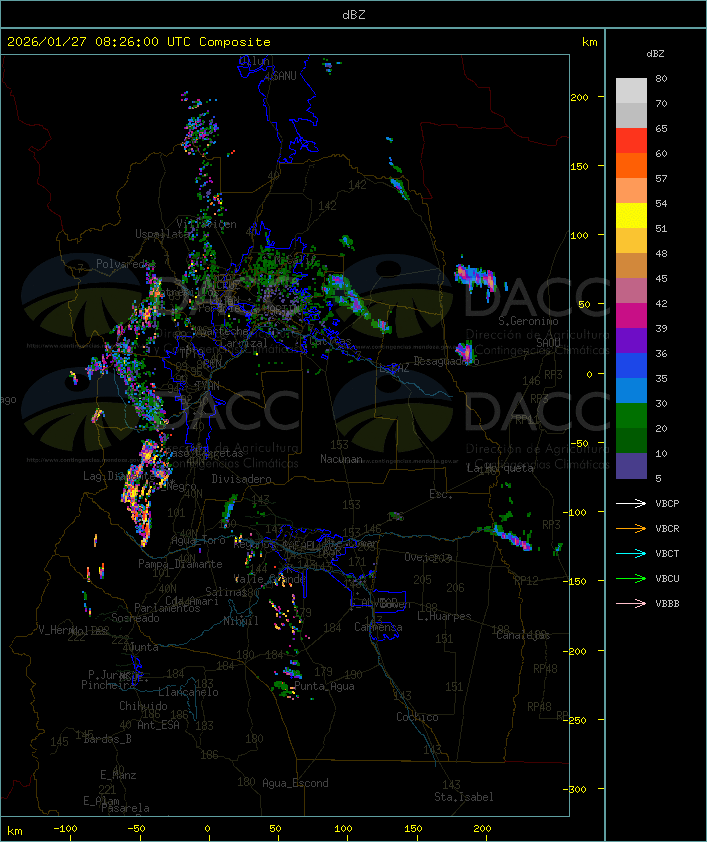Click the UTC Composite timestamp text

click(x=139, y=42)
